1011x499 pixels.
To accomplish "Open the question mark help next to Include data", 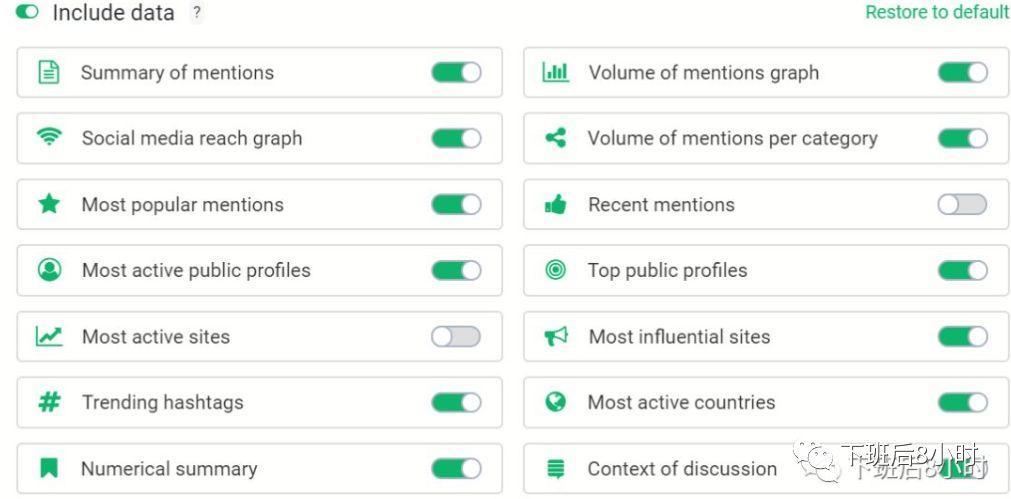I will (x=197, y=12).
